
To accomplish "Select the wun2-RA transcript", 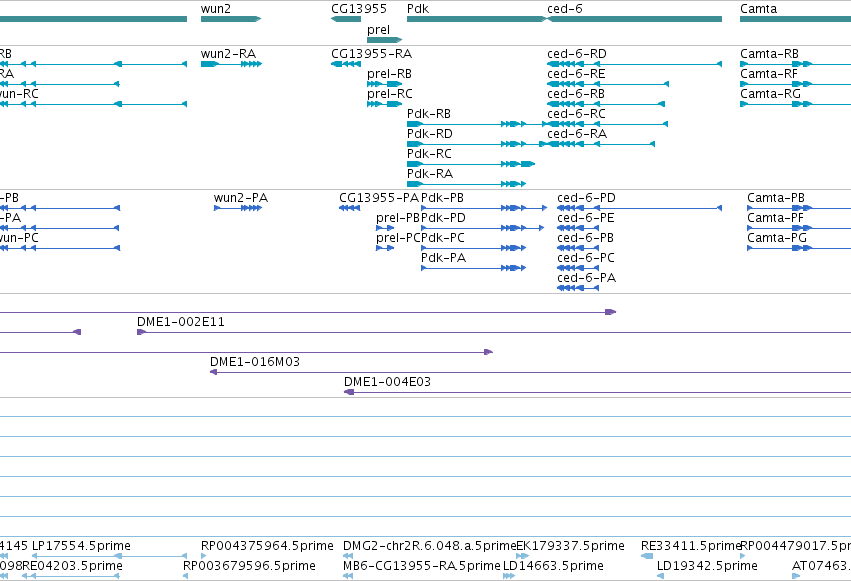I will (x=231, y=64).
